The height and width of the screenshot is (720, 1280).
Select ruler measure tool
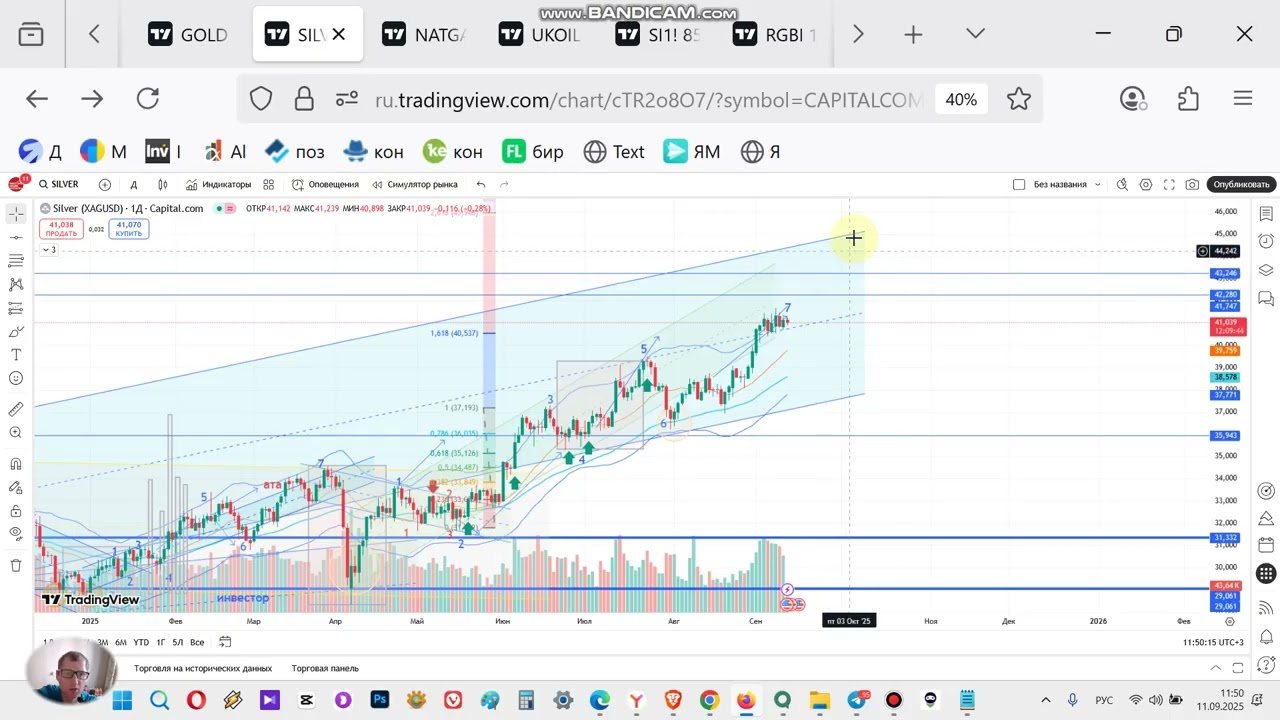coord(16,409)
